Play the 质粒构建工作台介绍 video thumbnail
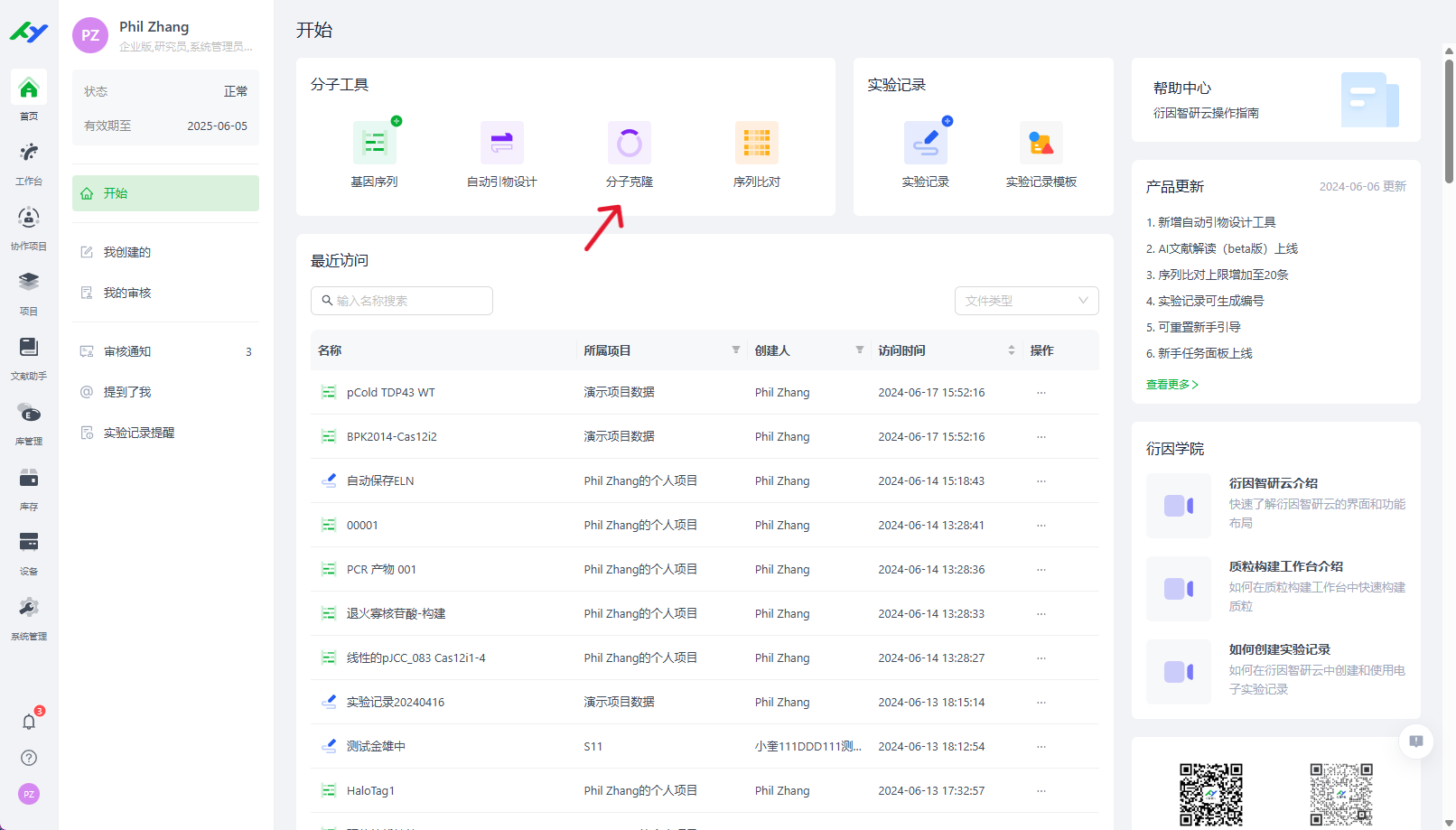This screenshot has width=1456, height=830. [1178, 589]
